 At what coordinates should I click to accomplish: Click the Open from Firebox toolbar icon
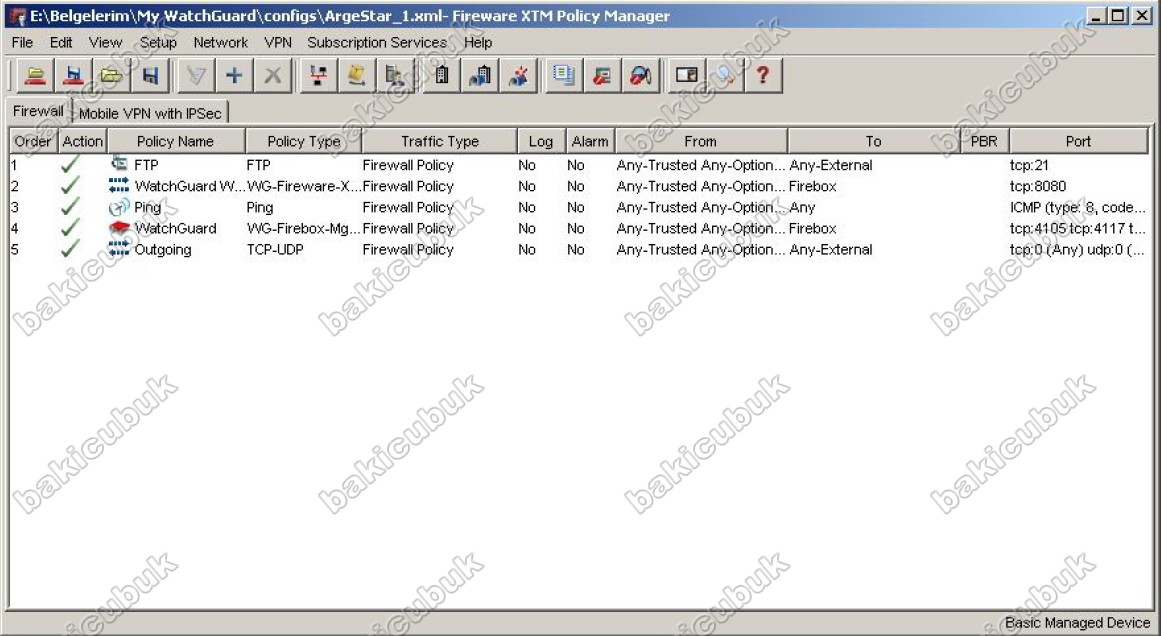coord(35,75)
